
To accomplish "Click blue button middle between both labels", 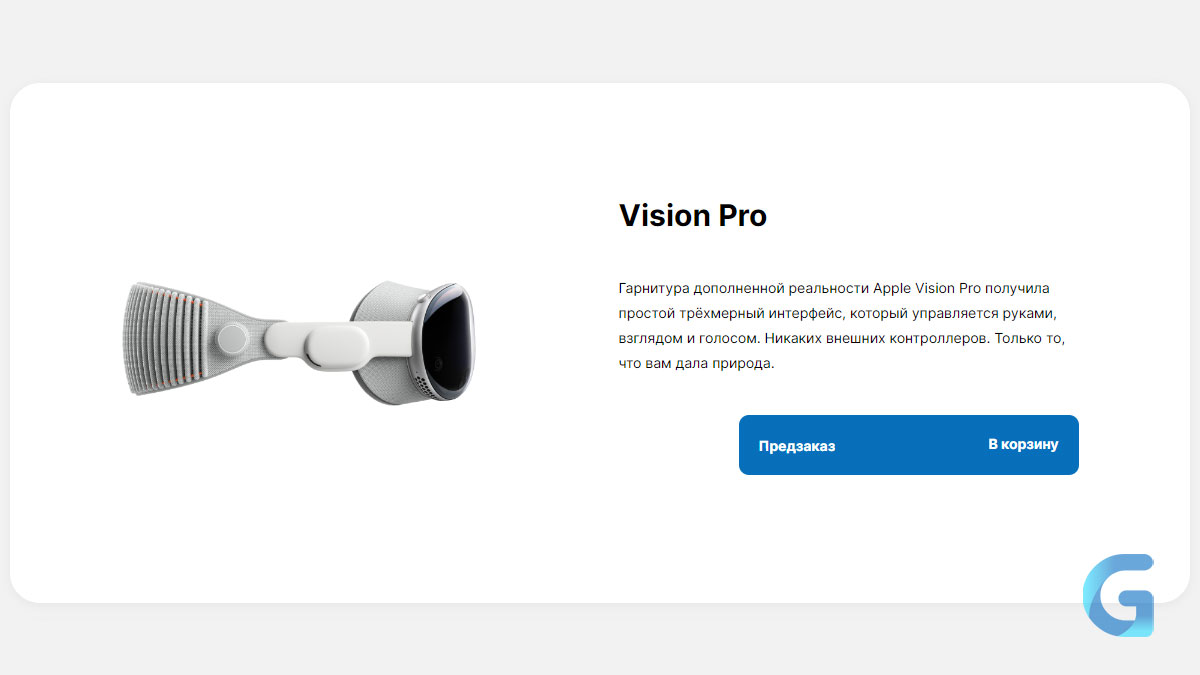I will tap(910, 445).
